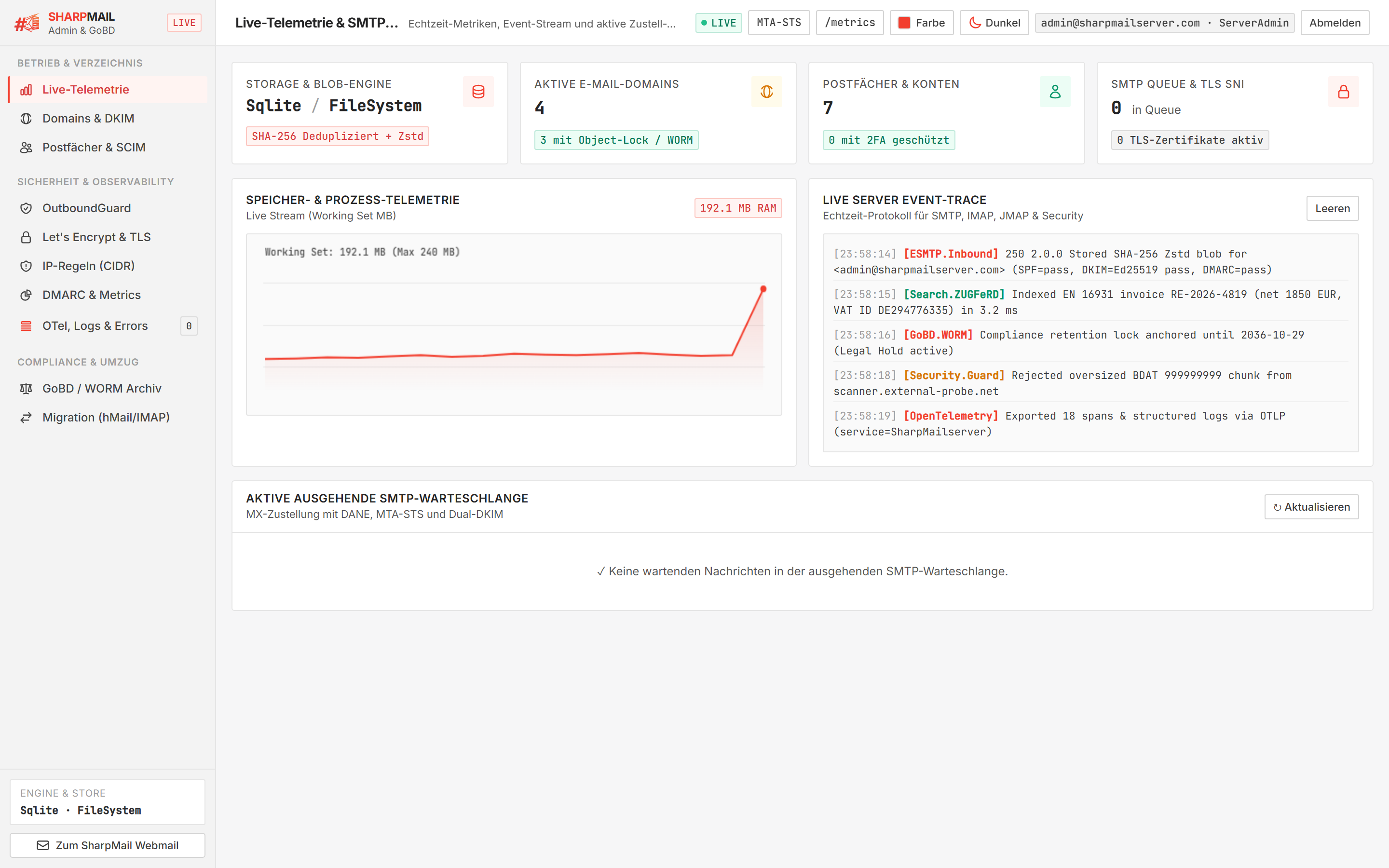The image size is (1389, 868).
Task: Open the /metrics endpoint link
Action: coord(849,23)
